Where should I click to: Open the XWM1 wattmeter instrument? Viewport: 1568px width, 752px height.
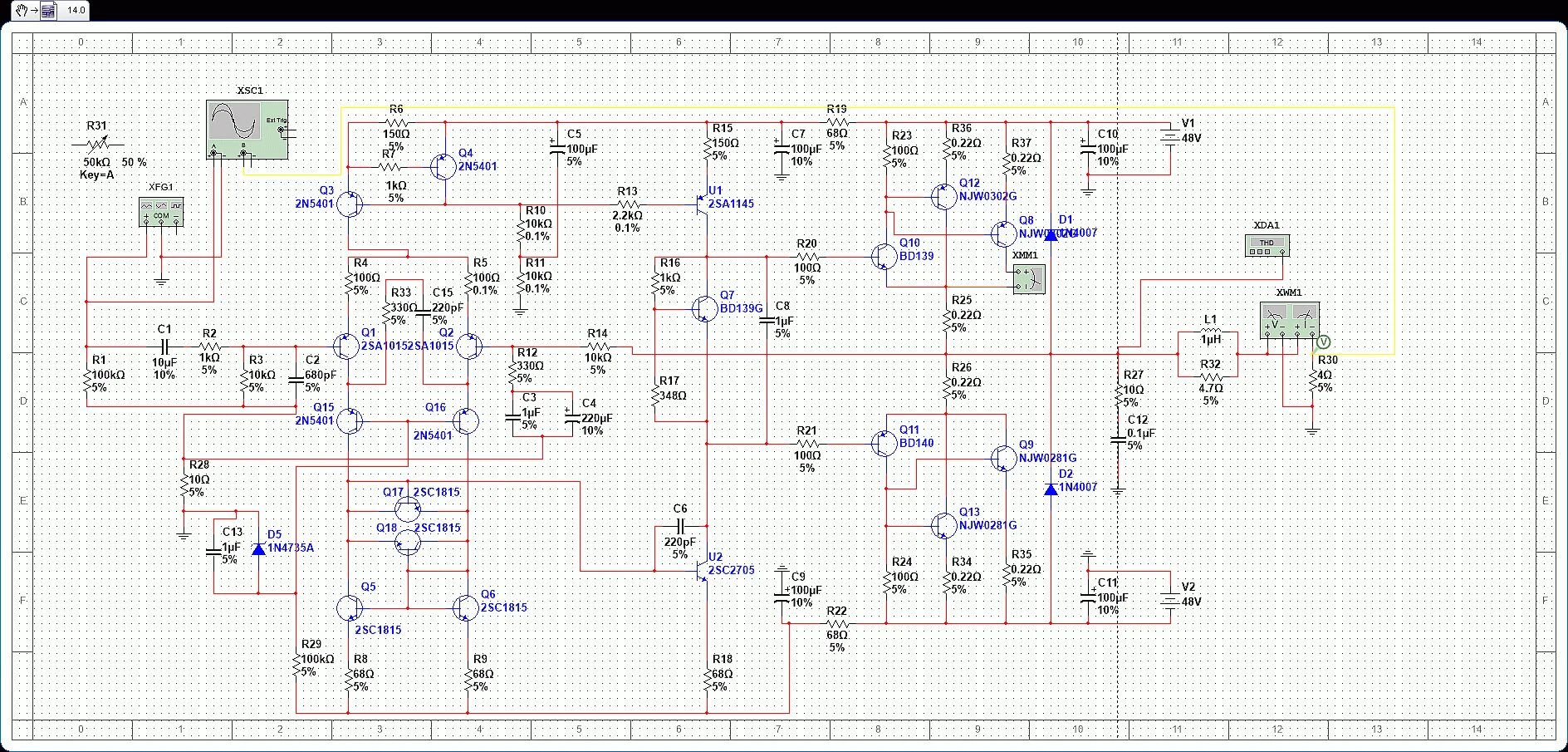pyautogui.click(x=1290, y=320)
